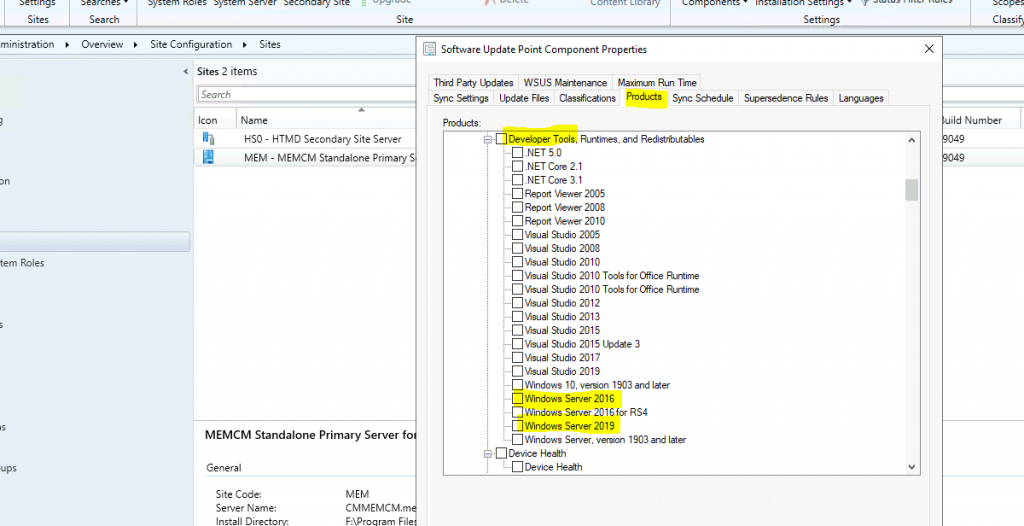Open the Classifications tab

[x=587, y=98]
